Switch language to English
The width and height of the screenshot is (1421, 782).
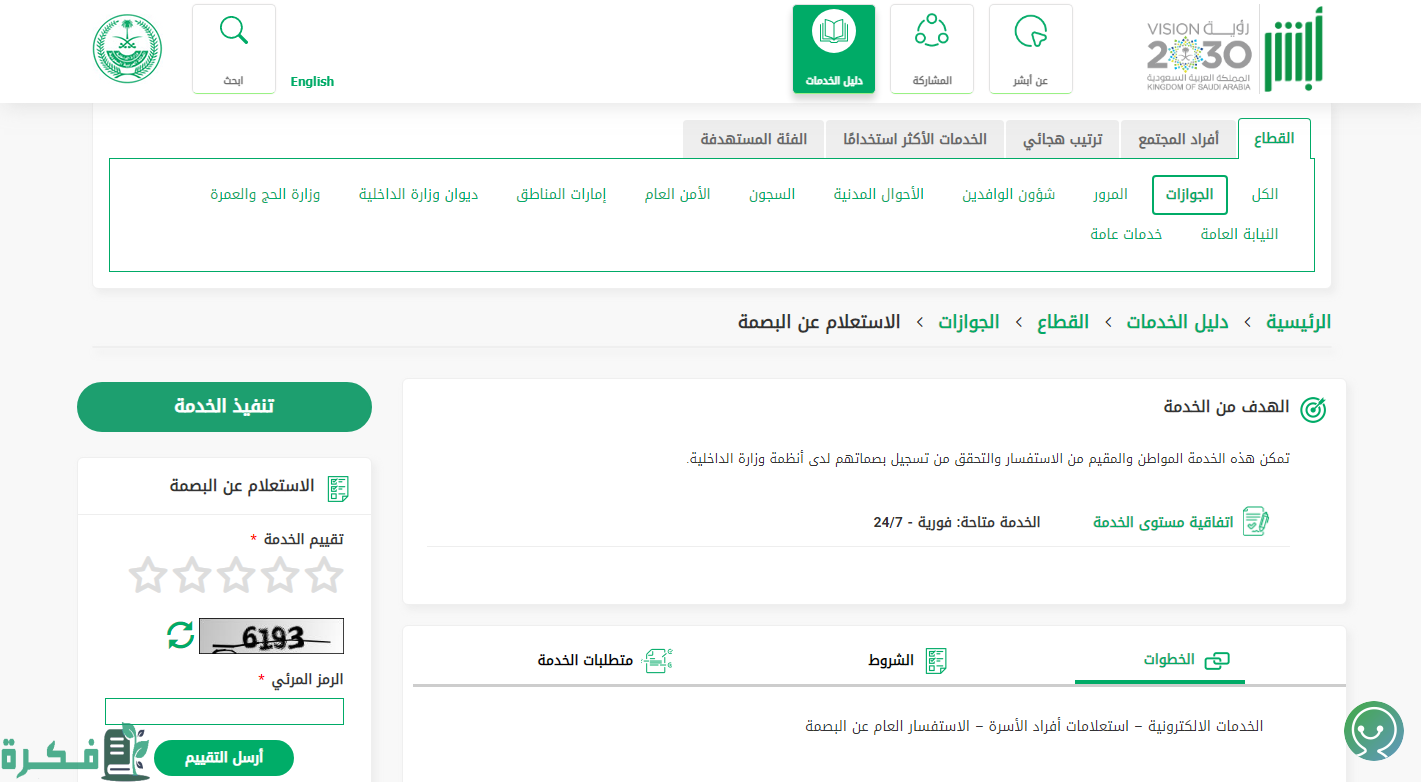point(312,82)
